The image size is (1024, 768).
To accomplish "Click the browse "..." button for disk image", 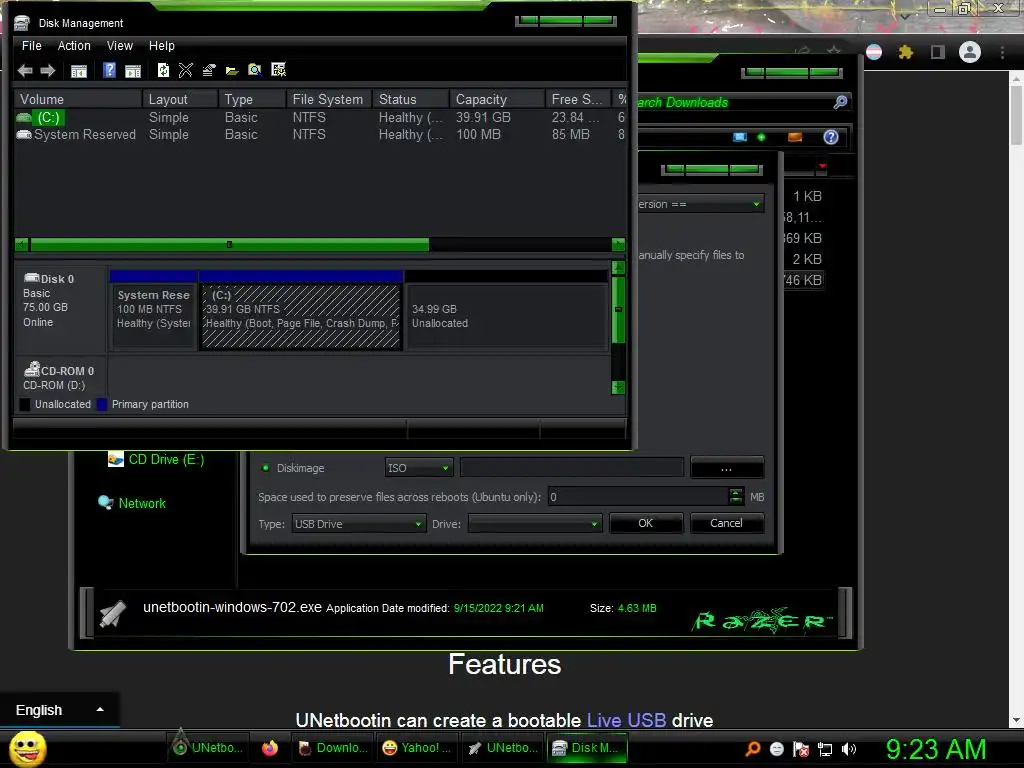I will tap(726, 468).
